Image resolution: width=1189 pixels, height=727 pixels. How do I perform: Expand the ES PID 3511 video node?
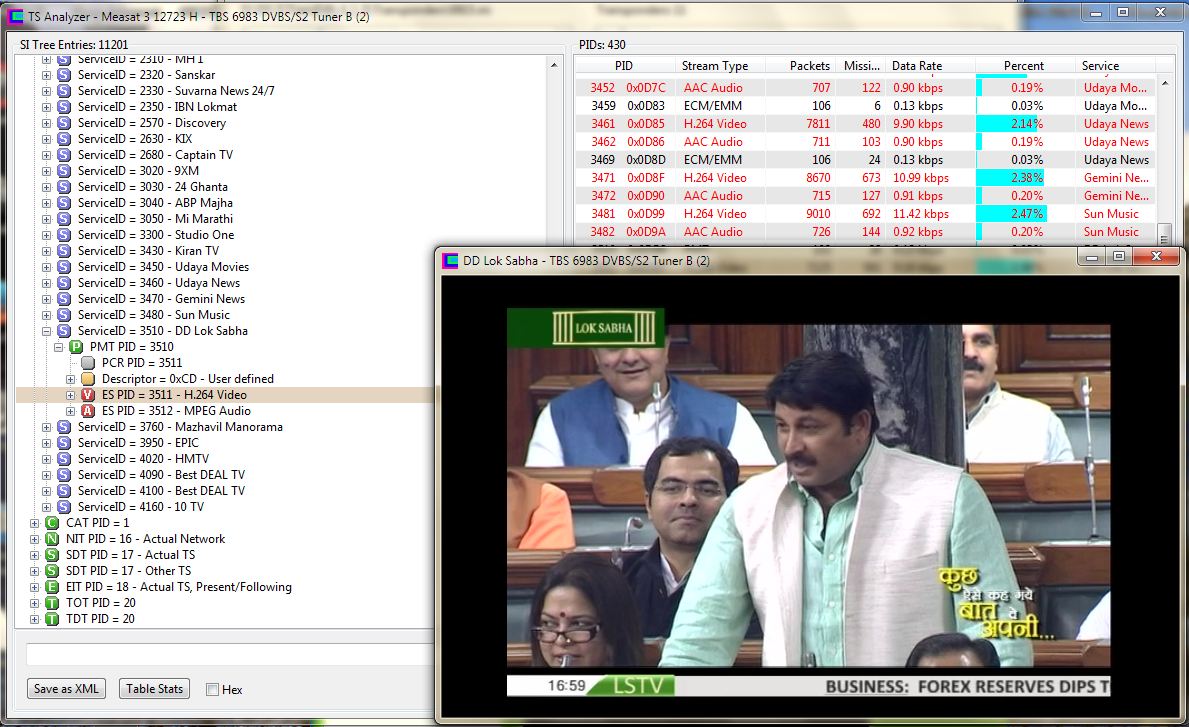click(71, 395)
